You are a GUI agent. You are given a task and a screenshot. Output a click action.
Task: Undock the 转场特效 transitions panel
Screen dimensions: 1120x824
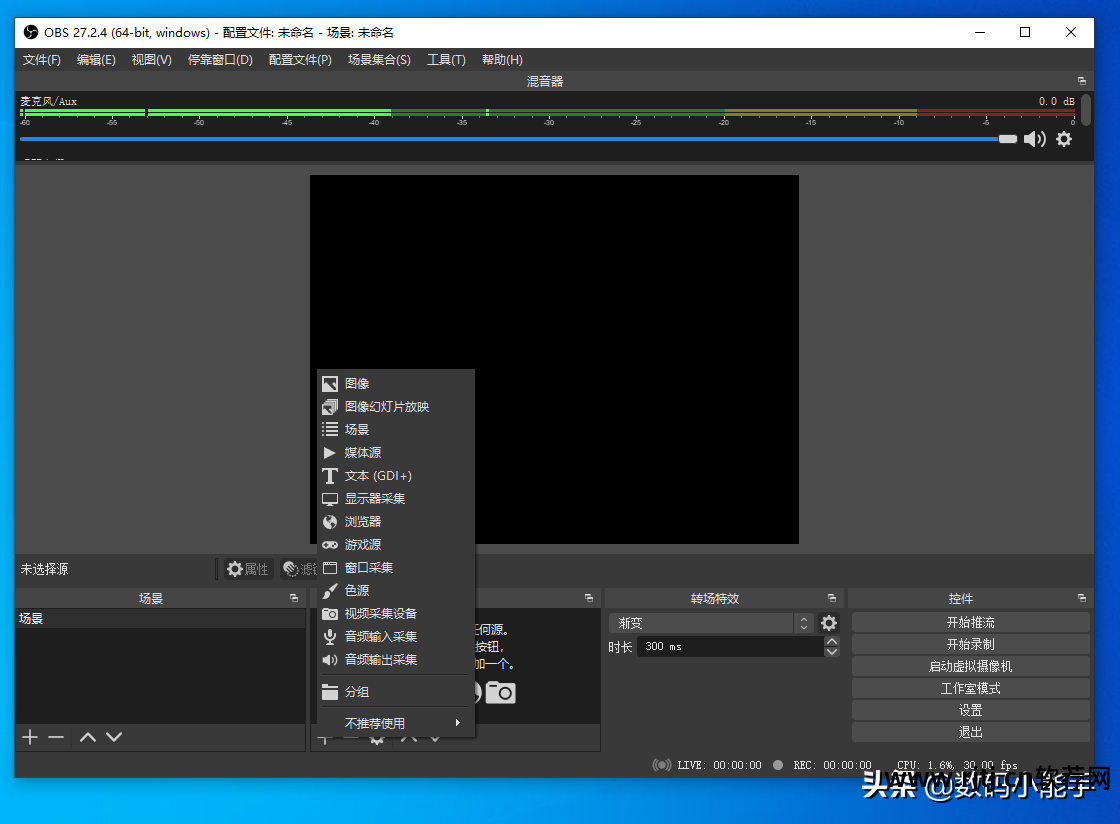[832, 598]
